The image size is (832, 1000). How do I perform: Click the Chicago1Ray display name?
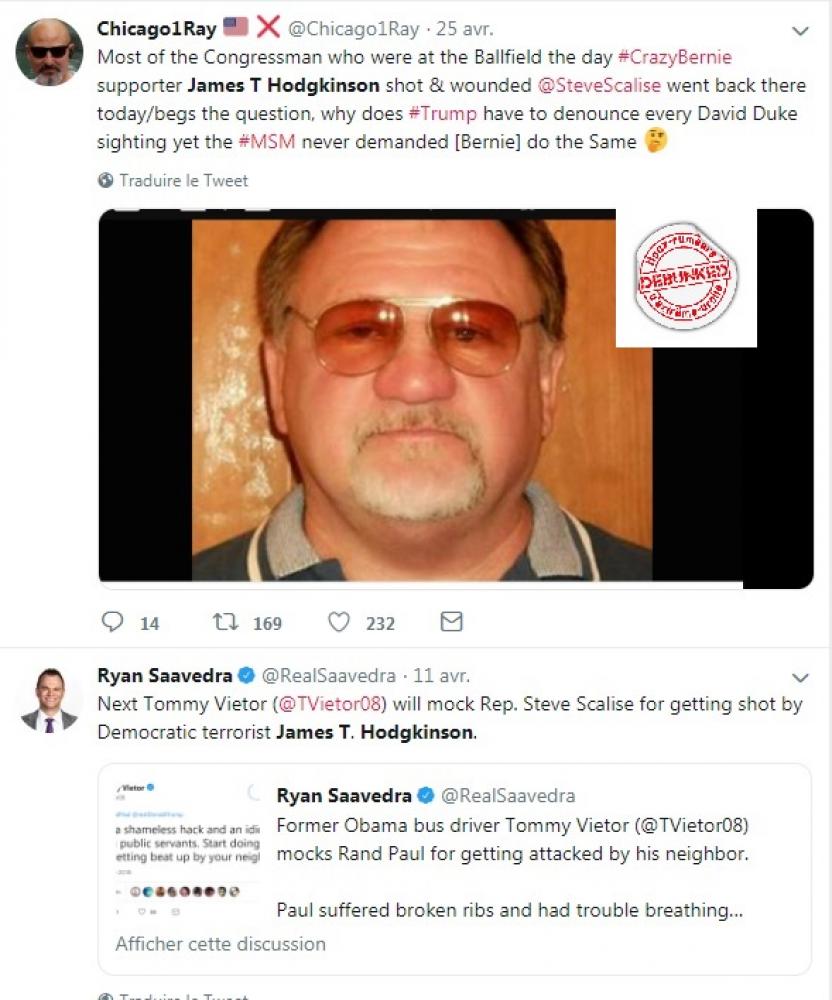click(155, 28)
